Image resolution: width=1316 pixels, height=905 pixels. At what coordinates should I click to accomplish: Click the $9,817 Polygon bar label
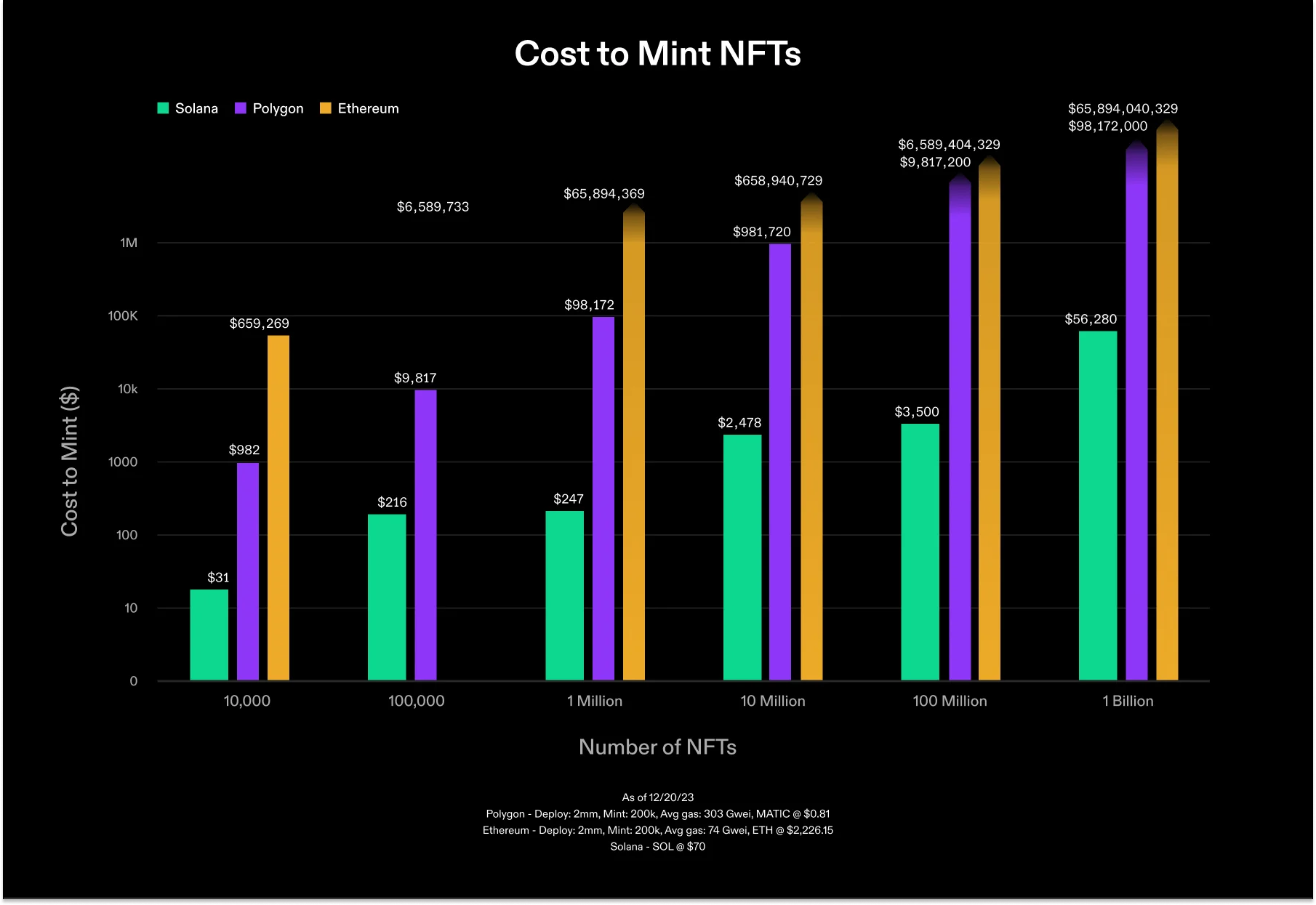[415, 378]
